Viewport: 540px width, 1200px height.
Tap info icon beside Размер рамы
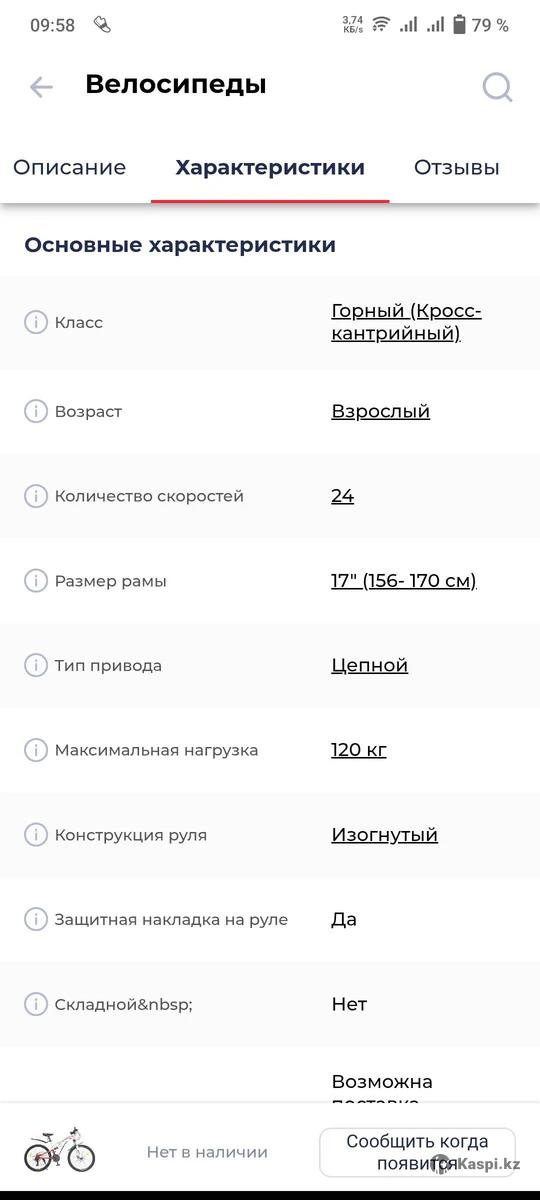(x=36, y=580)
